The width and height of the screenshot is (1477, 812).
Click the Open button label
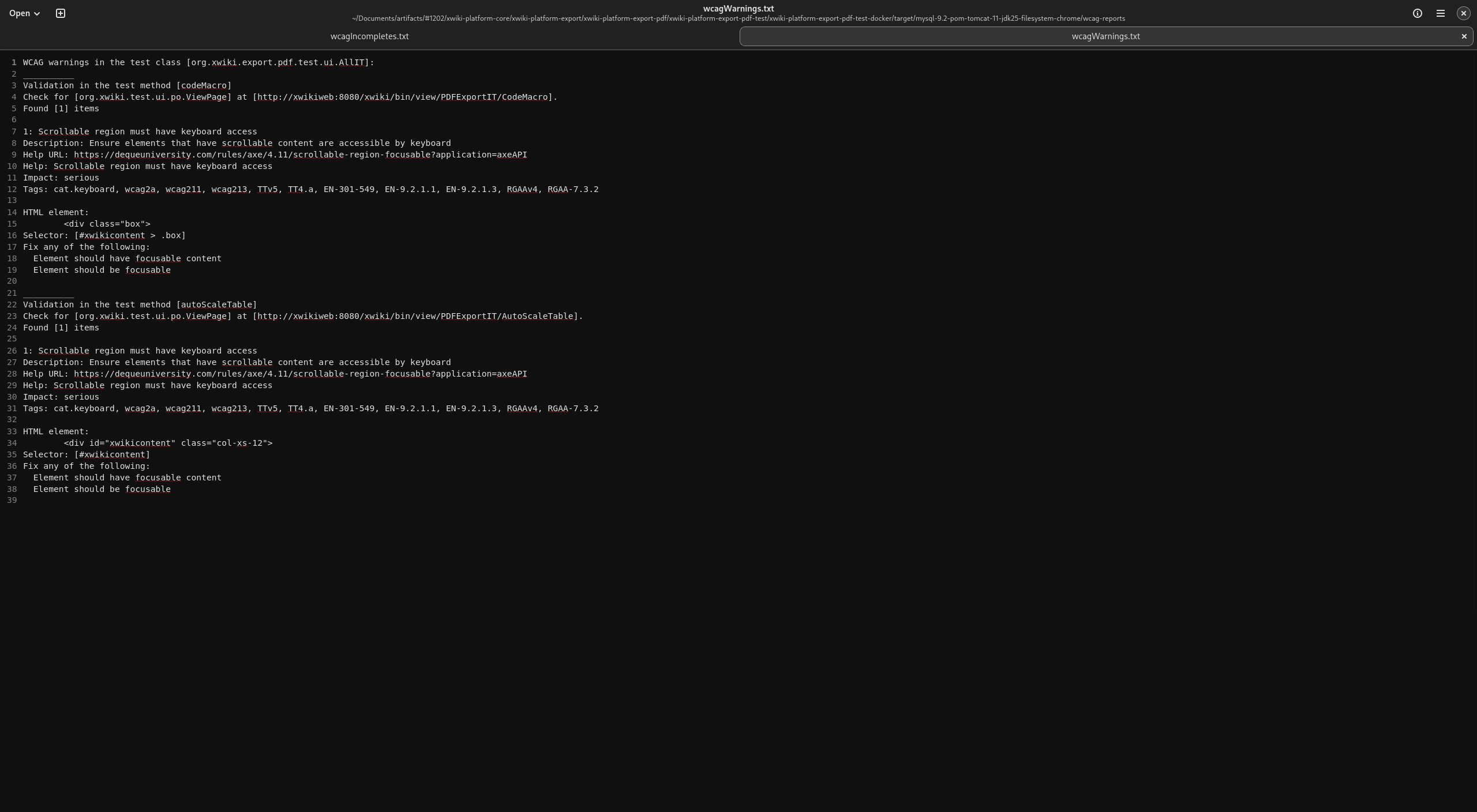coord(20,13)
